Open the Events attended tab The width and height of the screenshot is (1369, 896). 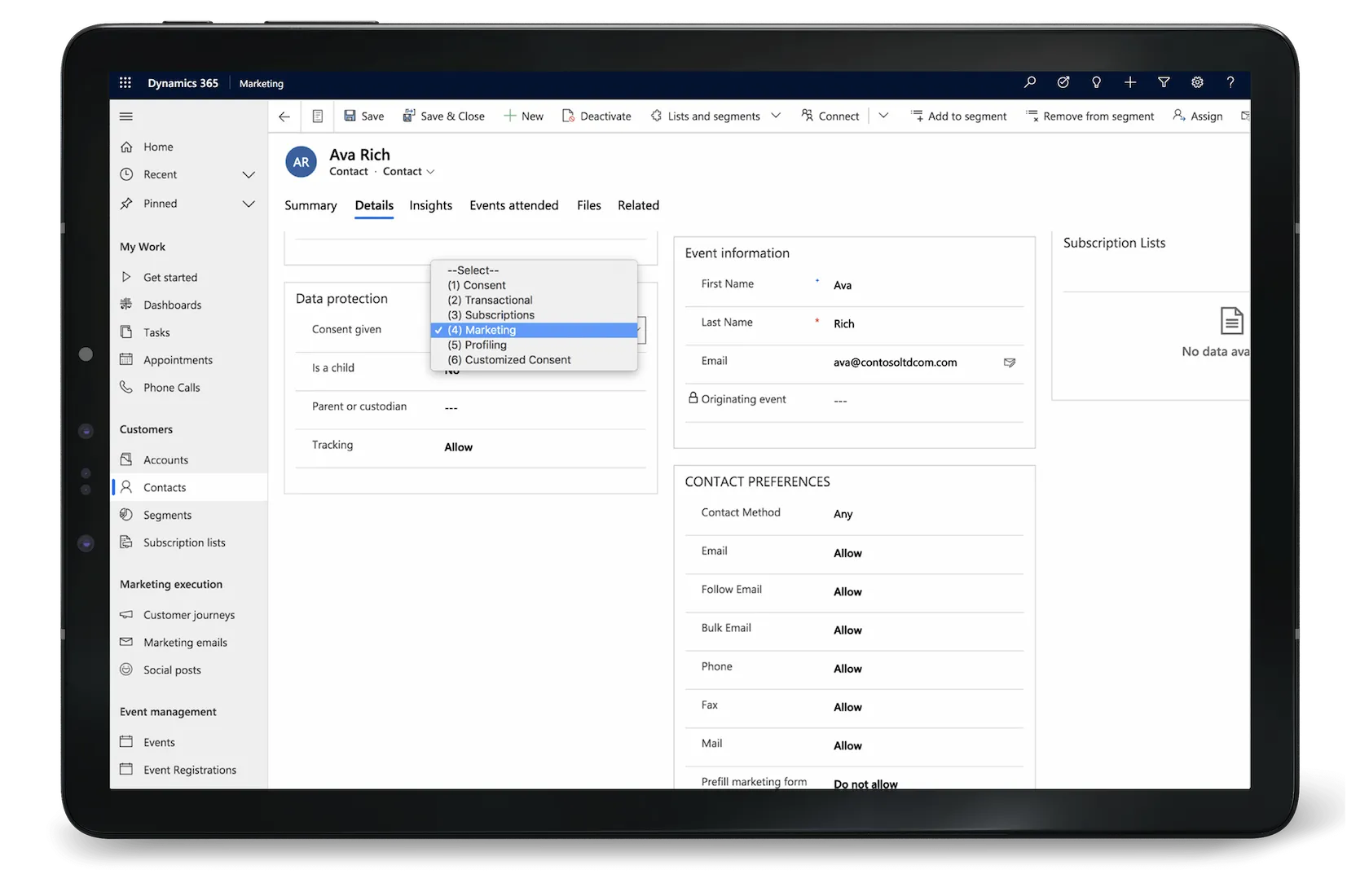point(513,205)
